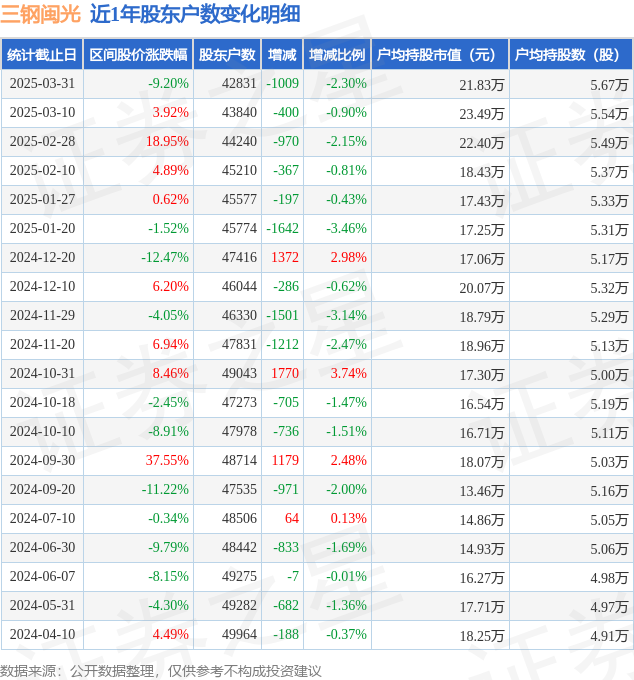Click the 2024-12-20 date row
The image size is (634, 680).
tap(317, 258)
